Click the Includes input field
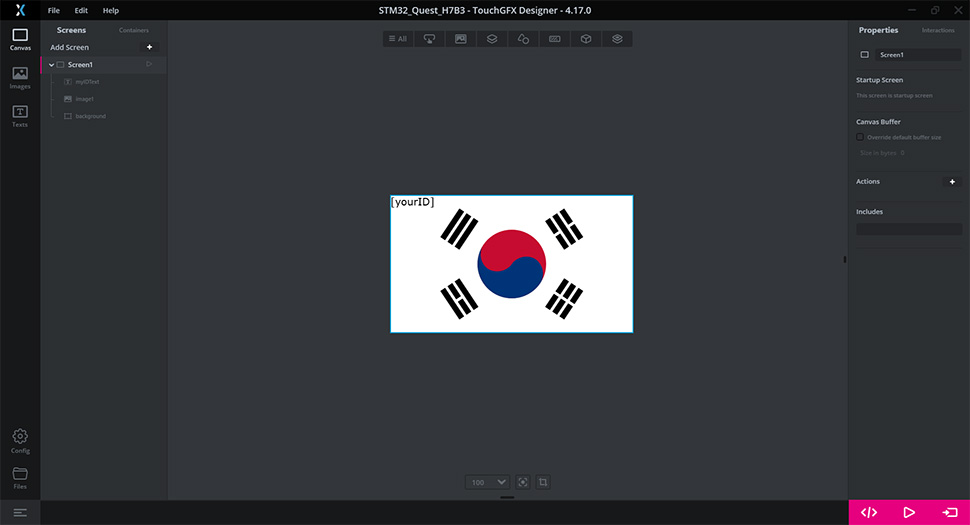Screen dimensions: 970x525 [x=909, y=229]
